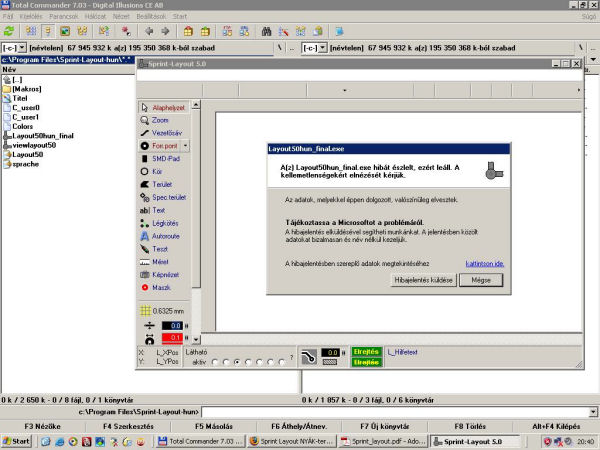Open the left panel [-c-] drive dropdown
This screenshot has width=600, height=450.
[x=22, y=48]
